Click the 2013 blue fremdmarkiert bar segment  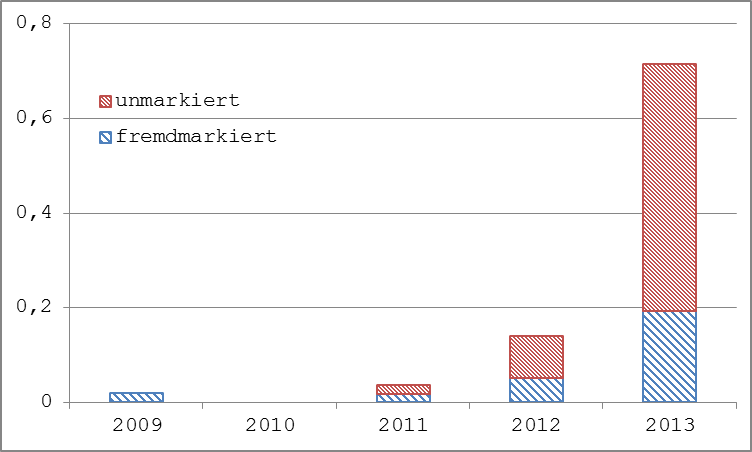[670, 357]
